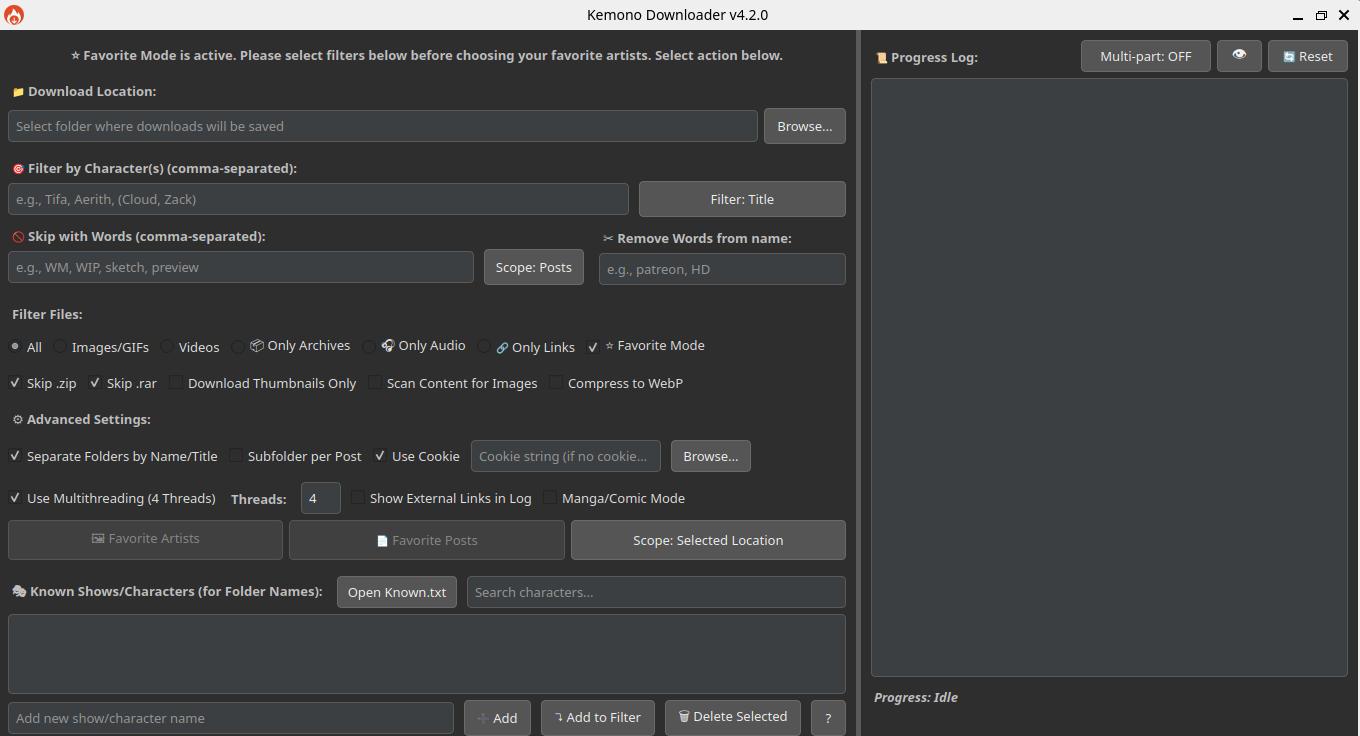Disable Use Cookie option

click(379, 455)
